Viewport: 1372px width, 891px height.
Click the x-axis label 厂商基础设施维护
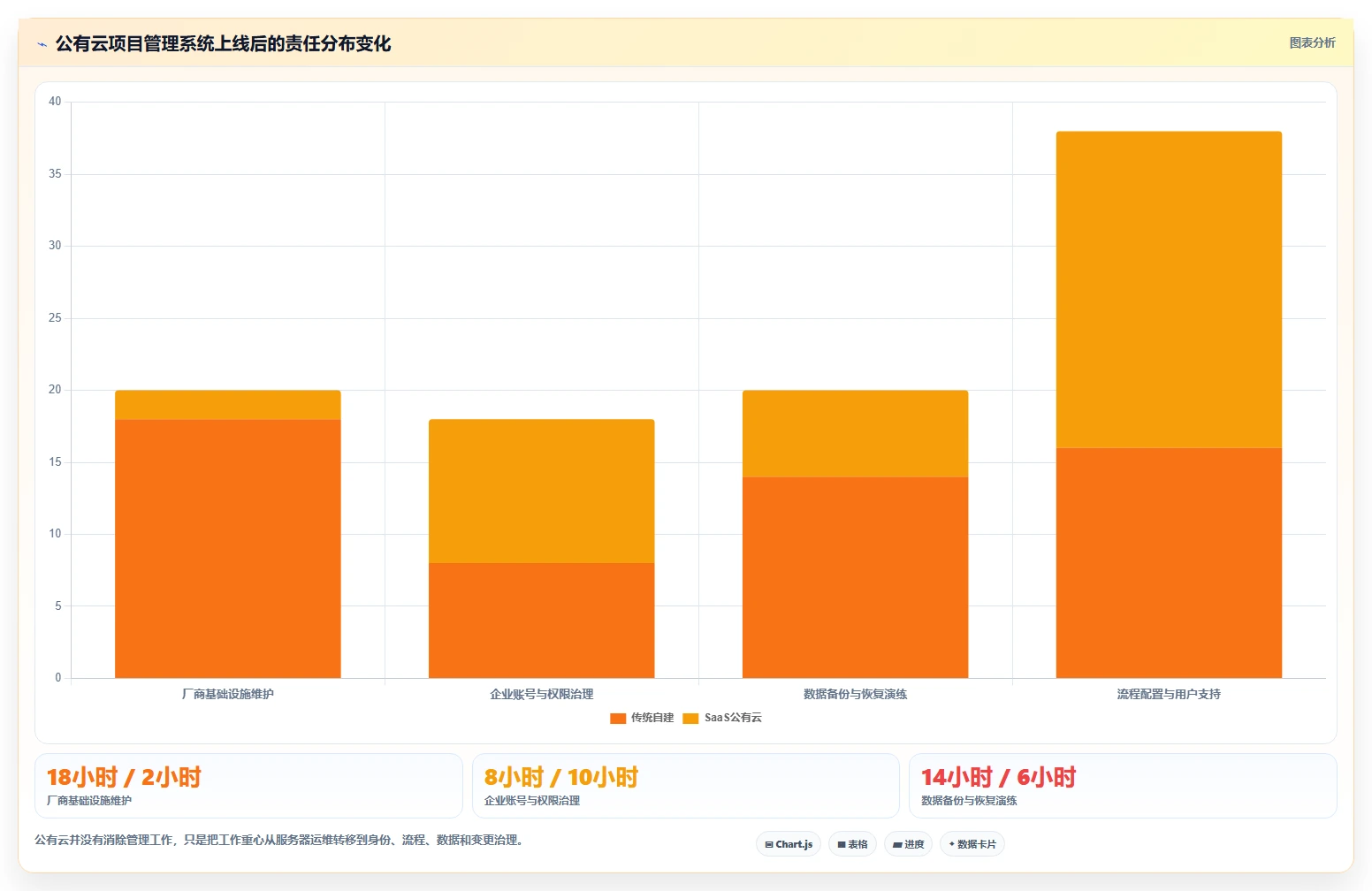click(228, 695)
